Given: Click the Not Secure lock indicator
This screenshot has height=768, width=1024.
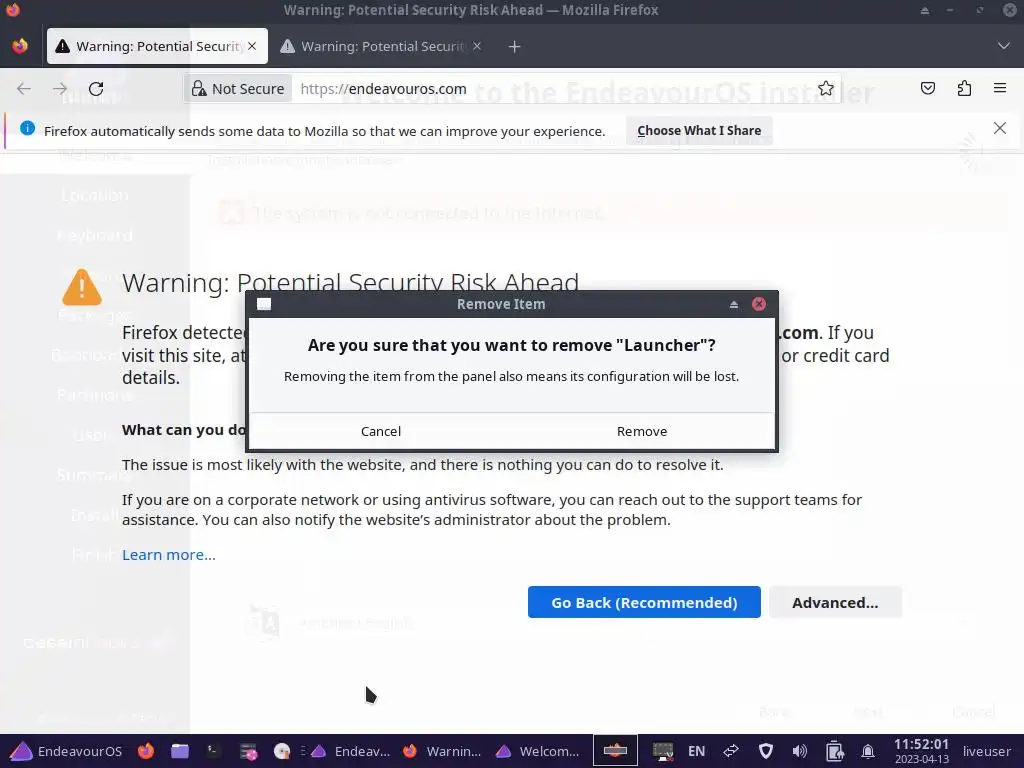Looking at the screenshot, I should pos(238,89).
